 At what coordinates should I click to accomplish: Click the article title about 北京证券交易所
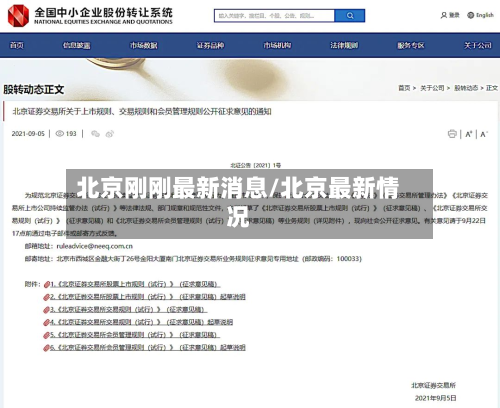pos(142,112)
